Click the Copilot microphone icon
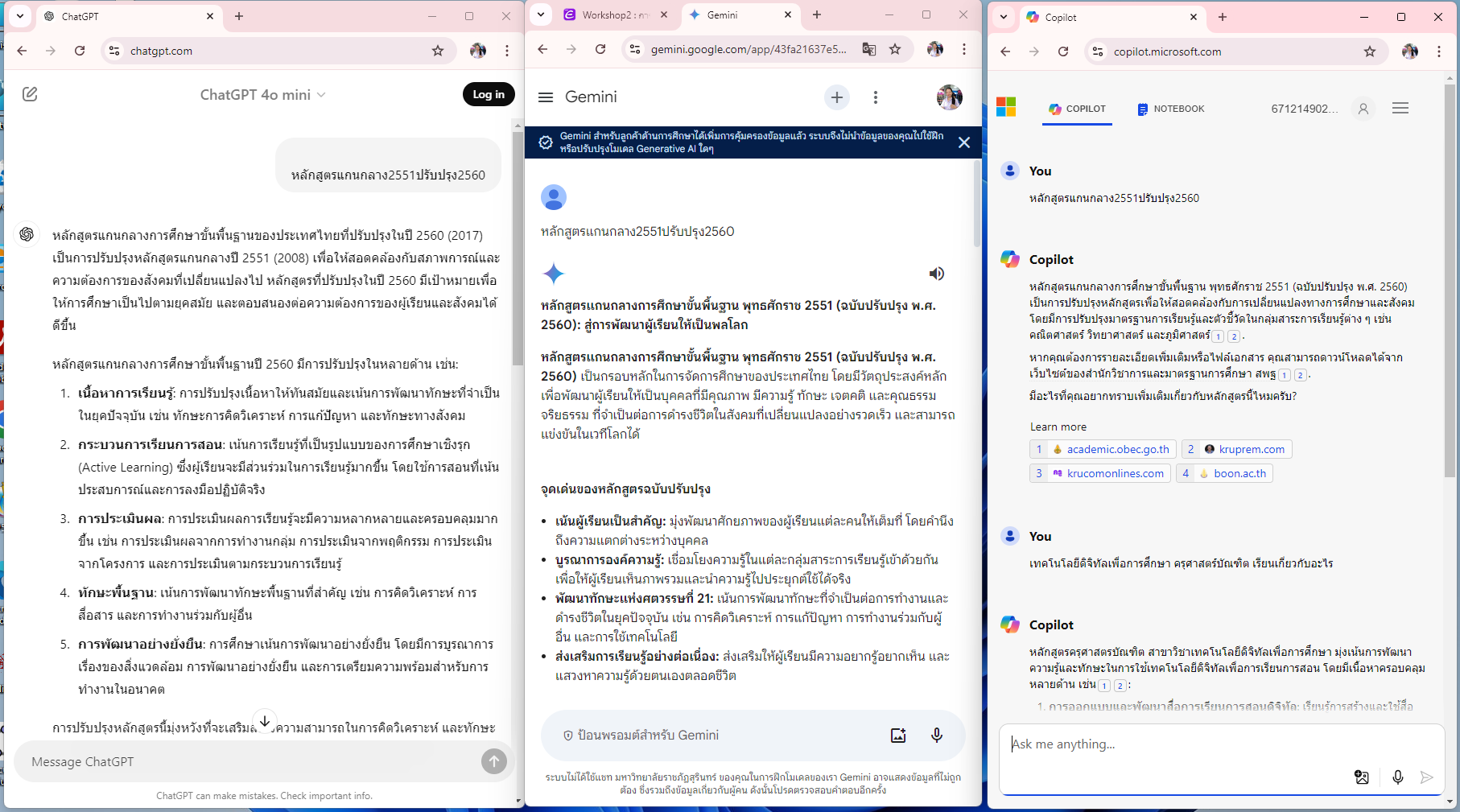 [1398, 777]
